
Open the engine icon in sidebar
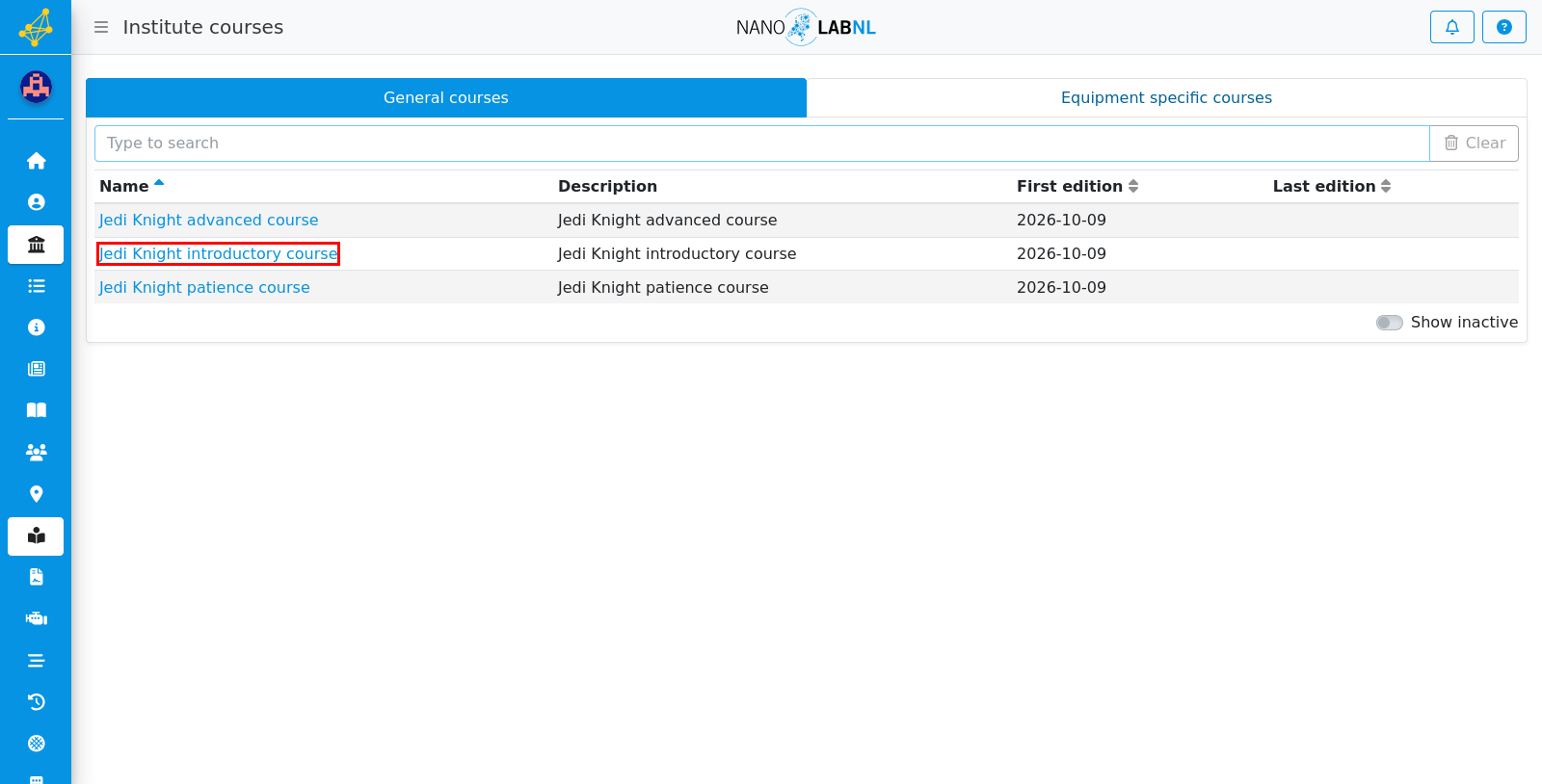[36, 618]
